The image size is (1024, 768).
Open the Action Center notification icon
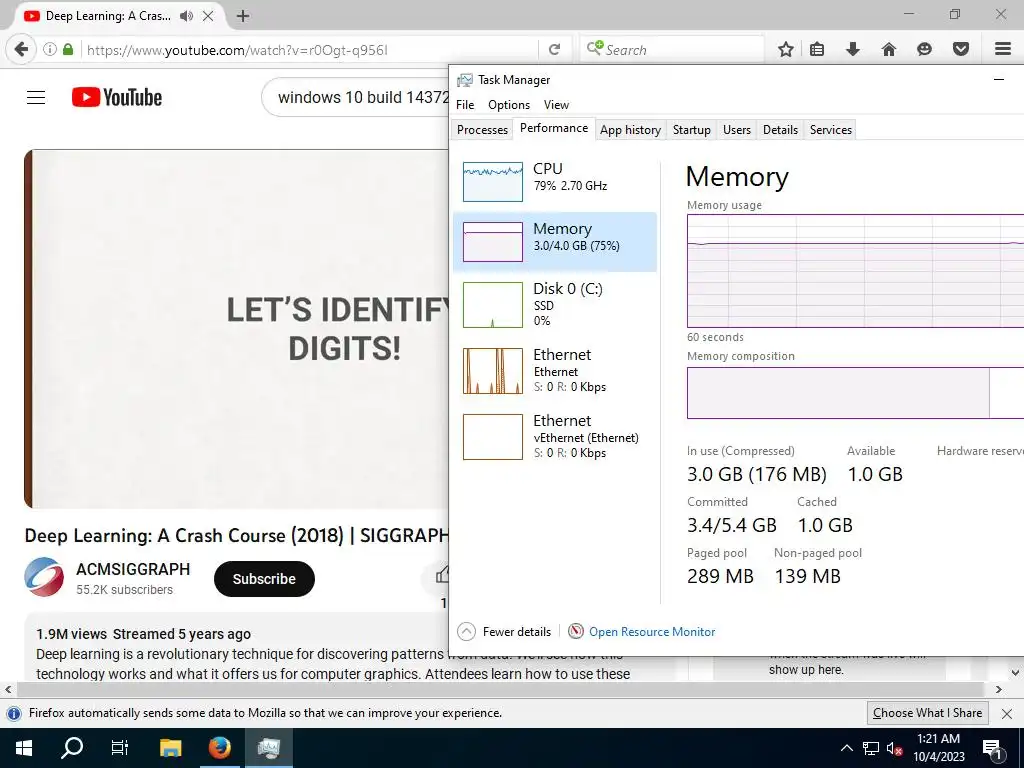click(991, 749)
